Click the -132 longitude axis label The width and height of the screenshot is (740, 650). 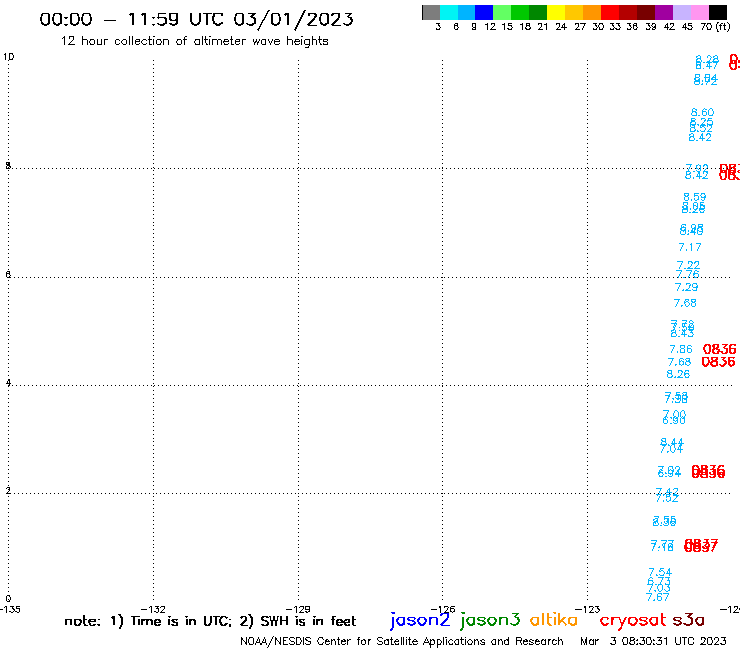tap(153, 609)
